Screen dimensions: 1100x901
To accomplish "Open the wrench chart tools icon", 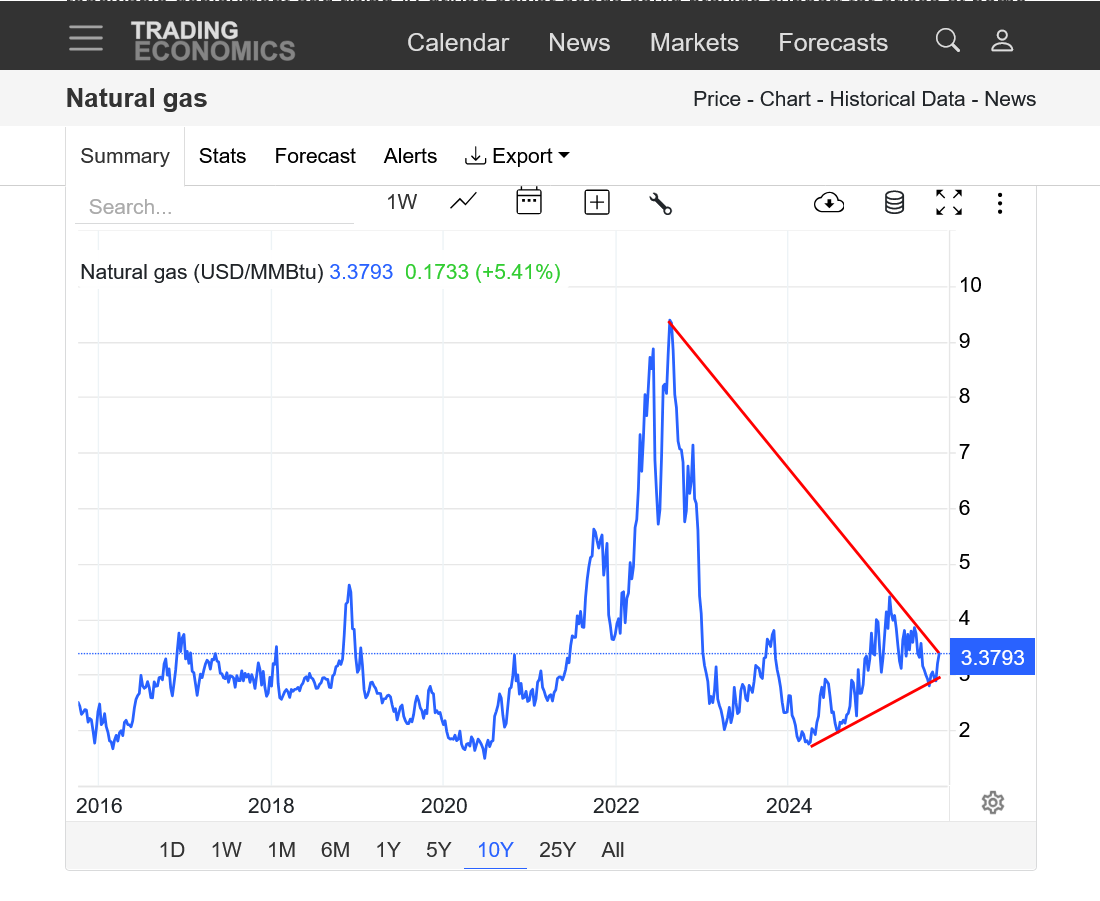I will (x=660, y=203).
